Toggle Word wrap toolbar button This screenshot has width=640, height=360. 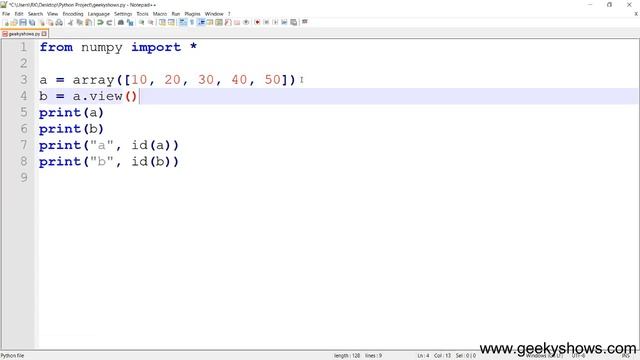click(x=183, y=22)
